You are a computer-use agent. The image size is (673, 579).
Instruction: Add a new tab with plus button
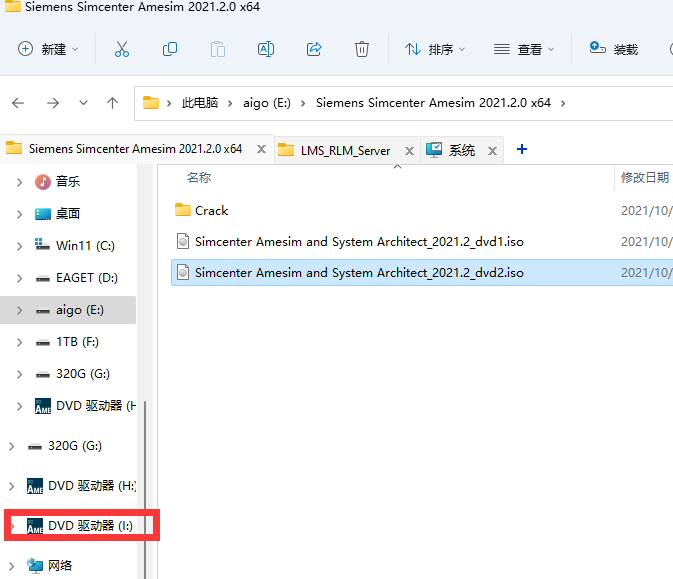coord(522,149)
